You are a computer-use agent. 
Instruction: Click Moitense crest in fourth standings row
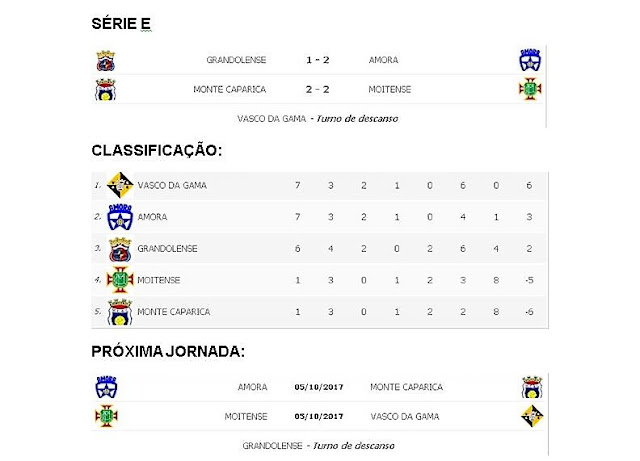(x=120, y=280)
